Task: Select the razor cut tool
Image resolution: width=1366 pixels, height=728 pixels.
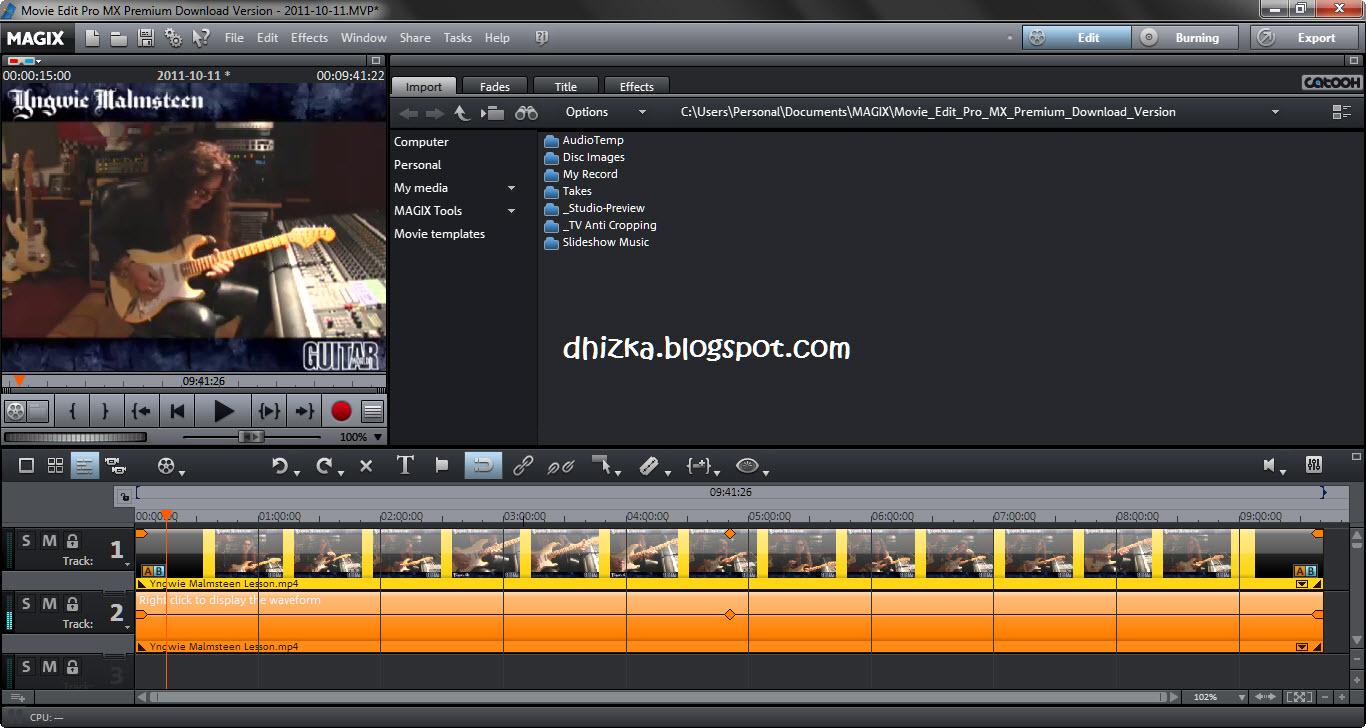Action: (x=648, y=466)
